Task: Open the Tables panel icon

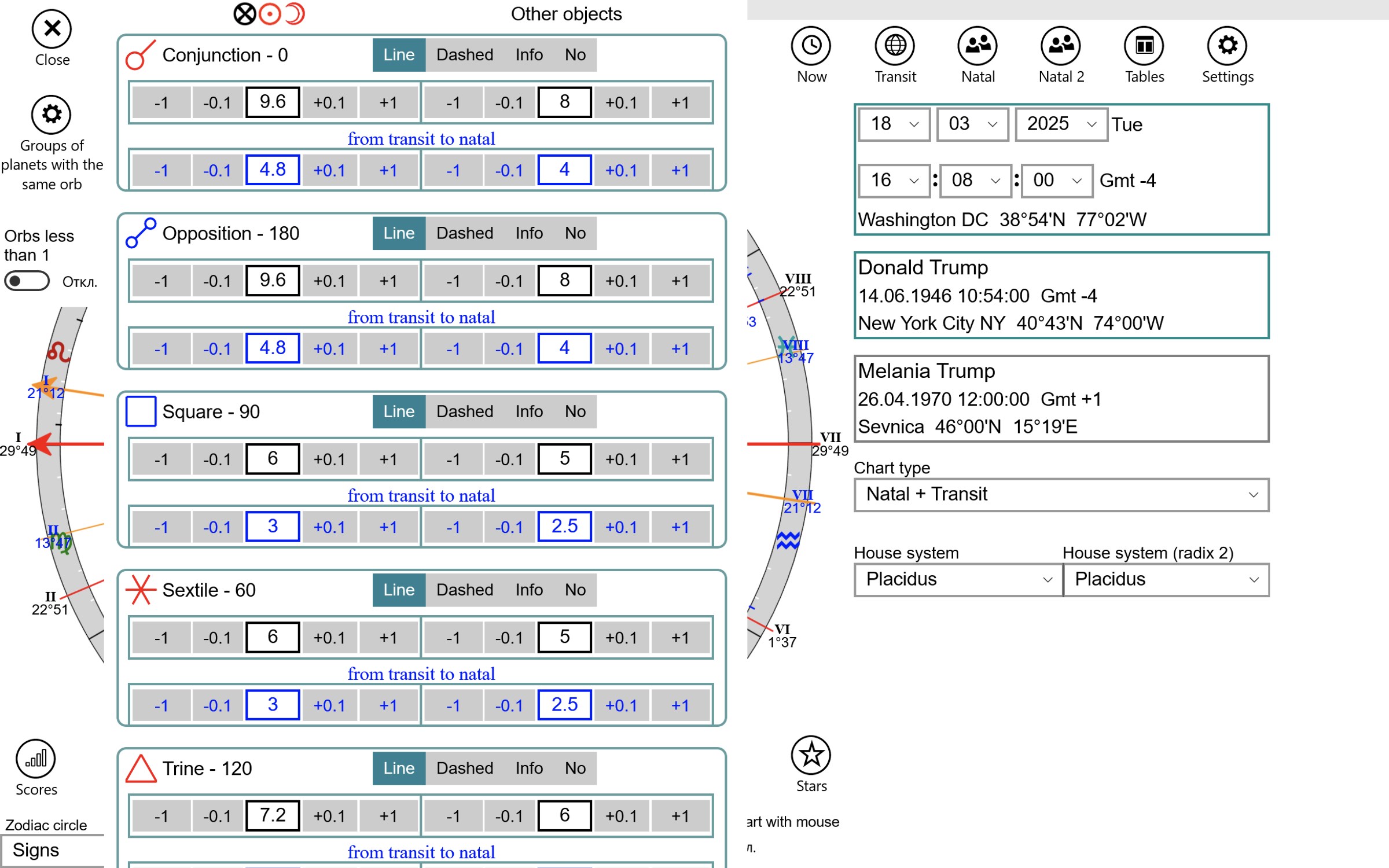Action: point(1144,45)
